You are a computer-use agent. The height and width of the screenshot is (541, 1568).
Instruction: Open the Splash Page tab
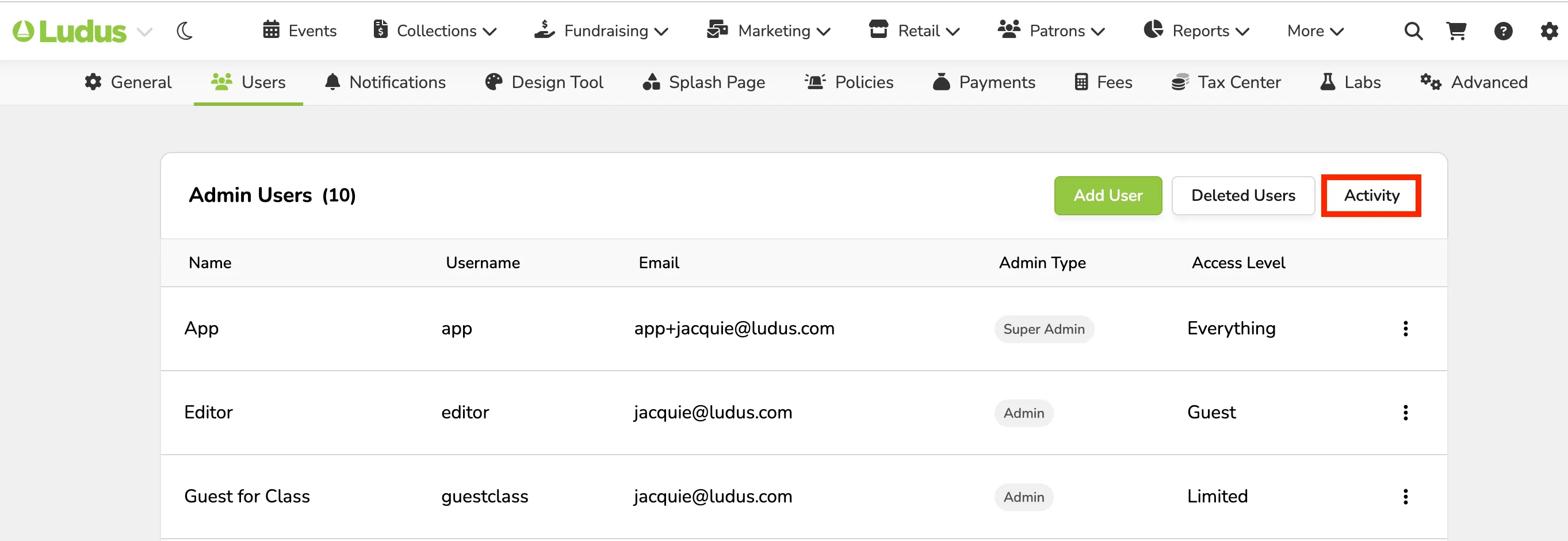(x=704, y=82)
